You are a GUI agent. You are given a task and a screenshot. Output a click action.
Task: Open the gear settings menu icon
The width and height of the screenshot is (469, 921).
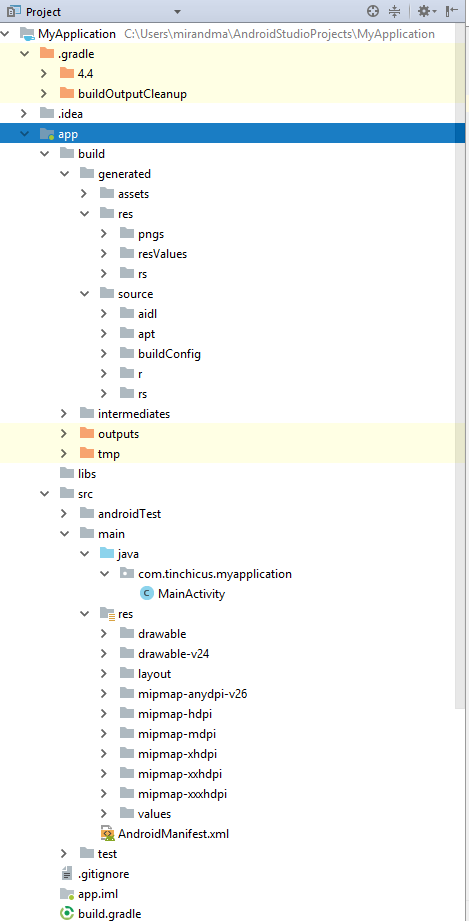(426, 11)
